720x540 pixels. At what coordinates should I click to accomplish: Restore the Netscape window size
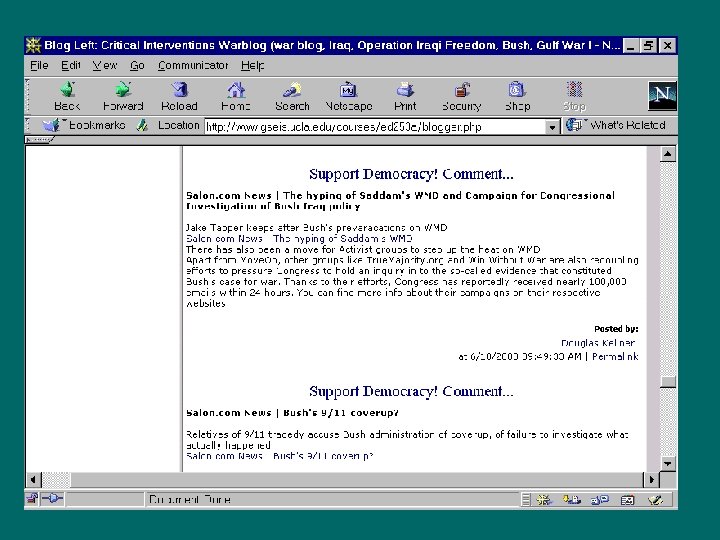point(649,45)
